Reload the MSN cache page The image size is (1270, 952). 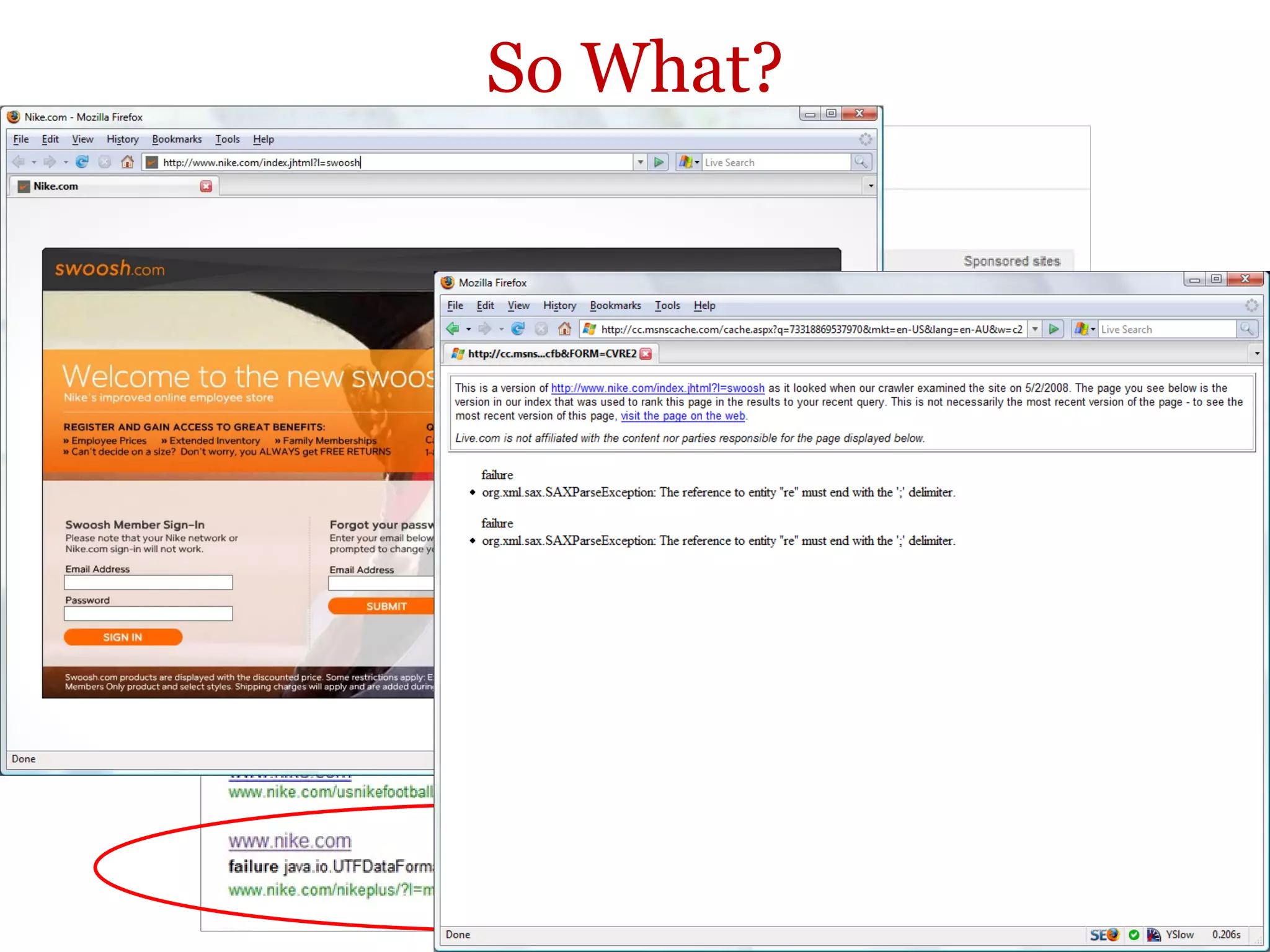(518, 329)
